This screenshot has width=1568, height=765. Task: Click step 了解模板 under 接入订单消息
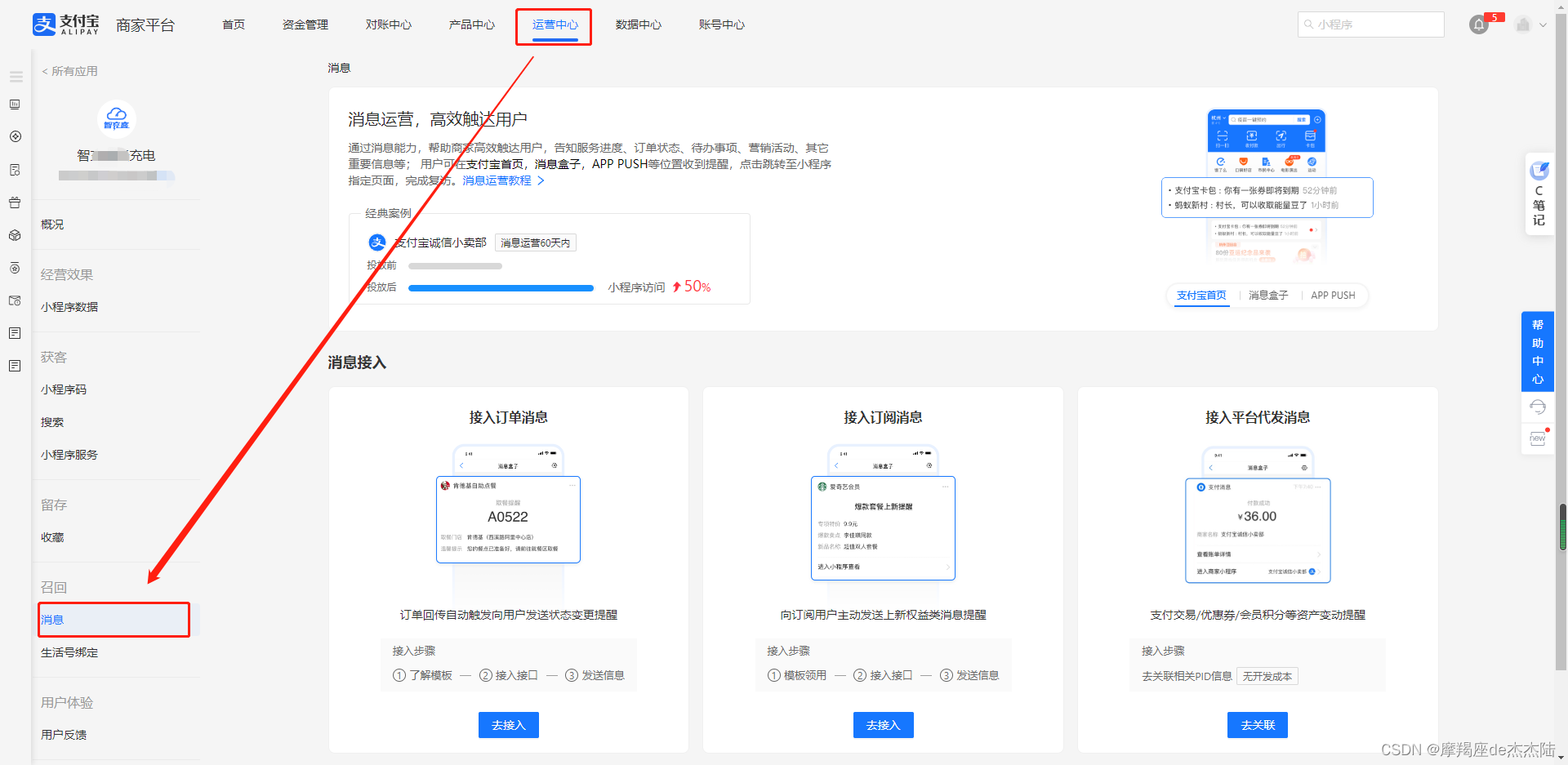point(423,675)
